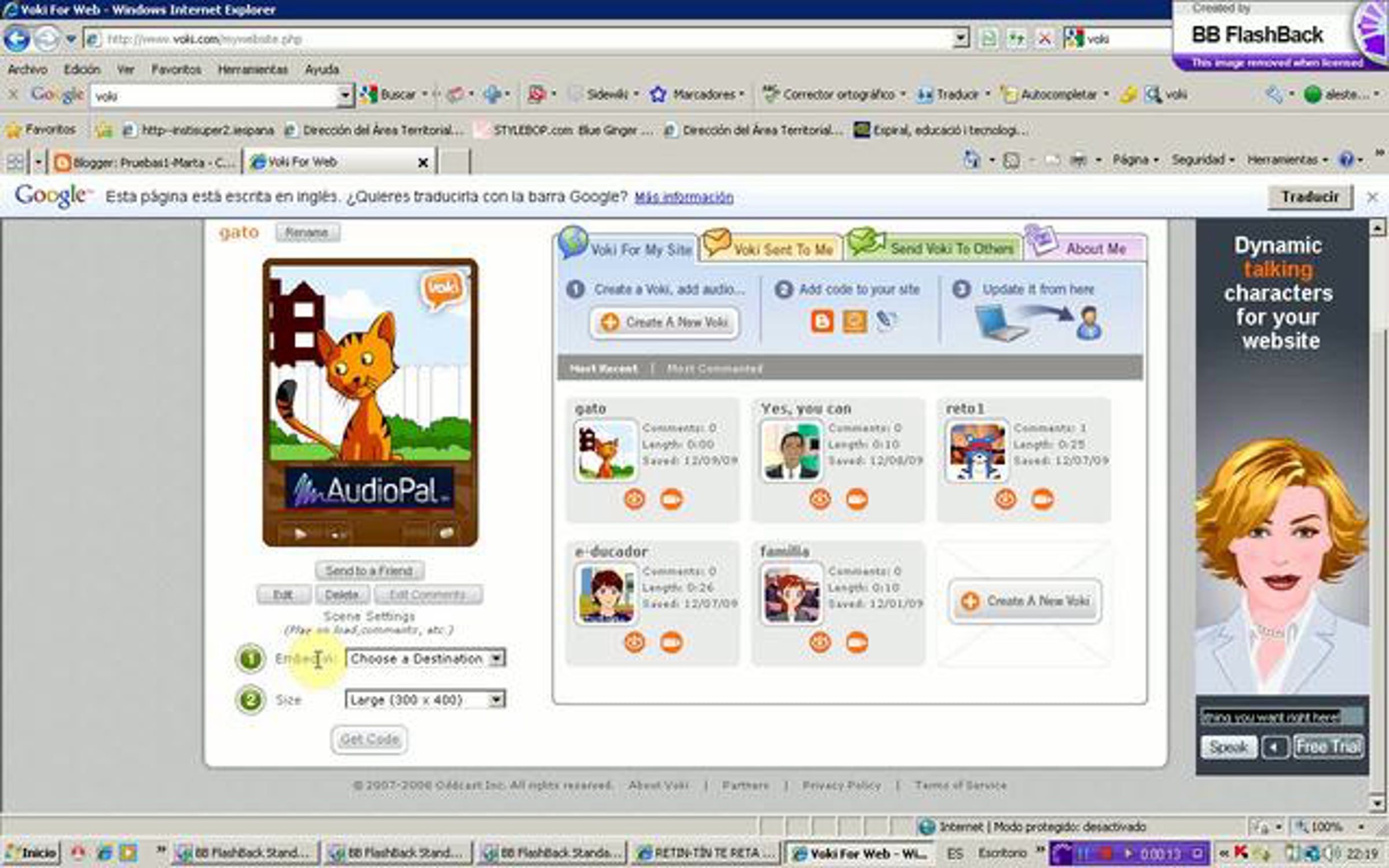The width and height of the screenshot is (1389, 868).
Task: Click Autocompletar in the Google toolbar
Action: (x=1054, y=94)
